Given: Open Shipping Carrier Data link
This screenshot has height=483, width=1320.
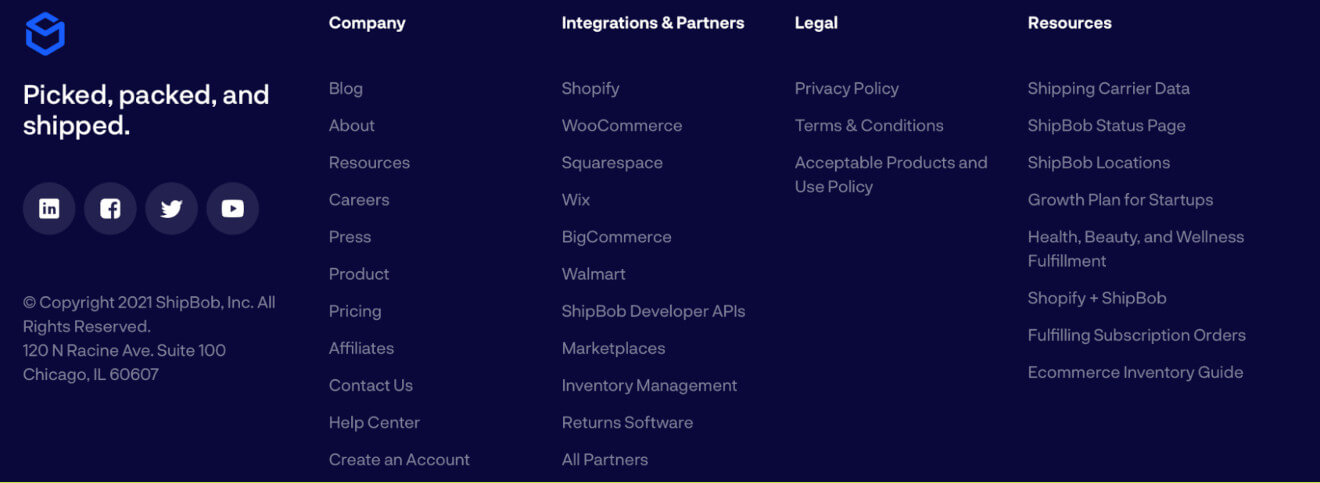Looking at the screenshot, I should point(1109,88).
